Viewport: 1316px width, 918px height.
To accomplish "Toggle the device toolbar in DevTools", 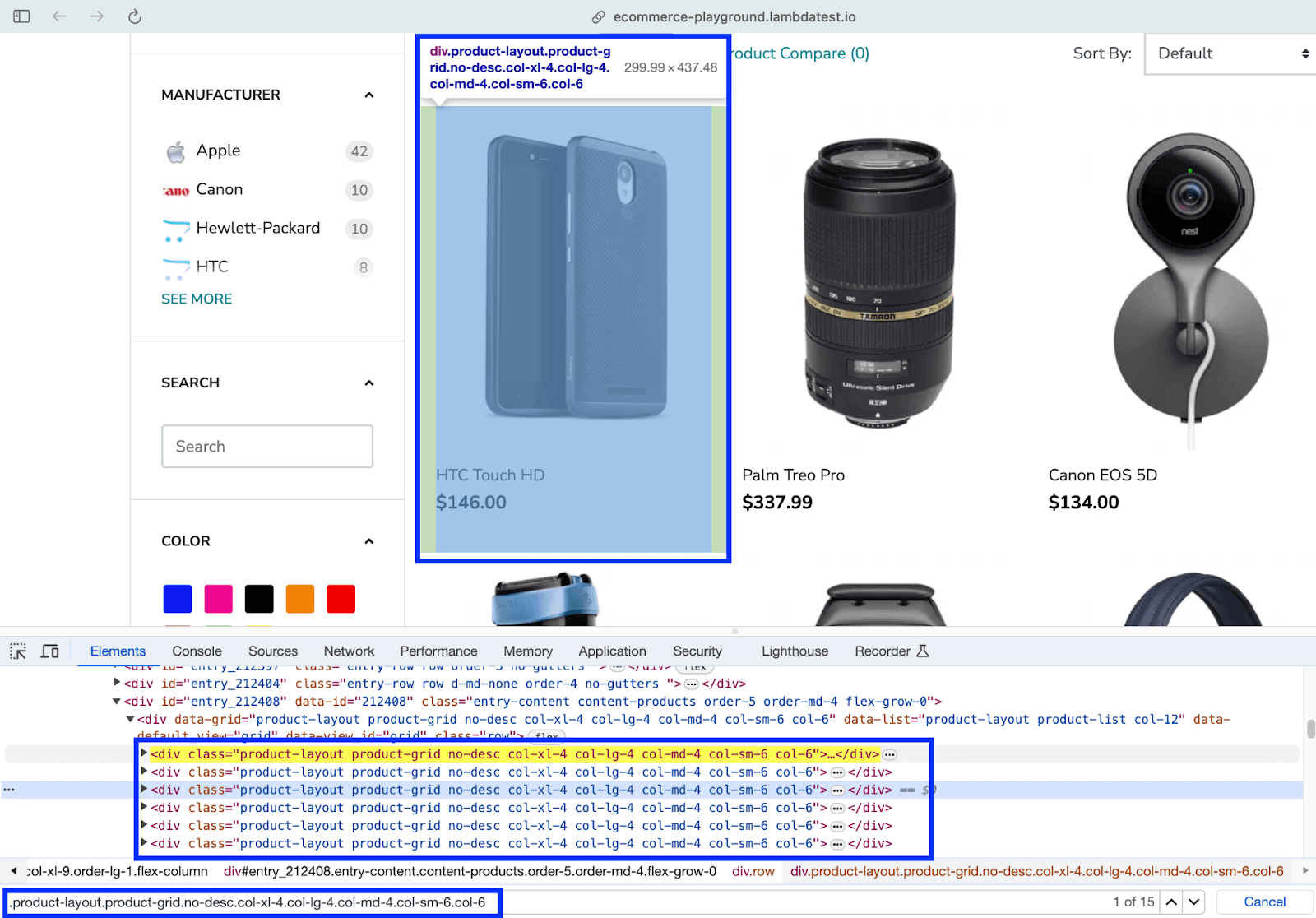I will coord(49,651).
